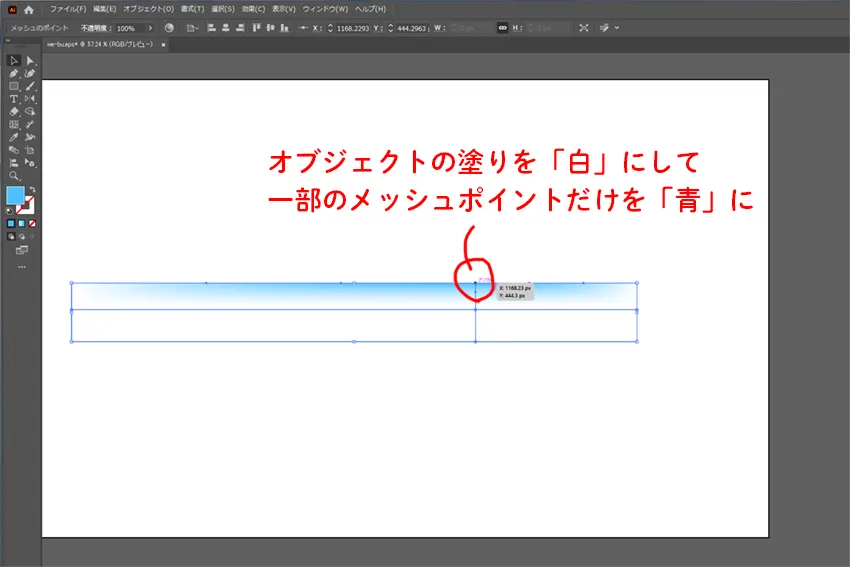Image resolution: width=850 pixels, height=567 pixels.
Task: Open the オブジェクト(O) menu
Action: pos(148,9)
